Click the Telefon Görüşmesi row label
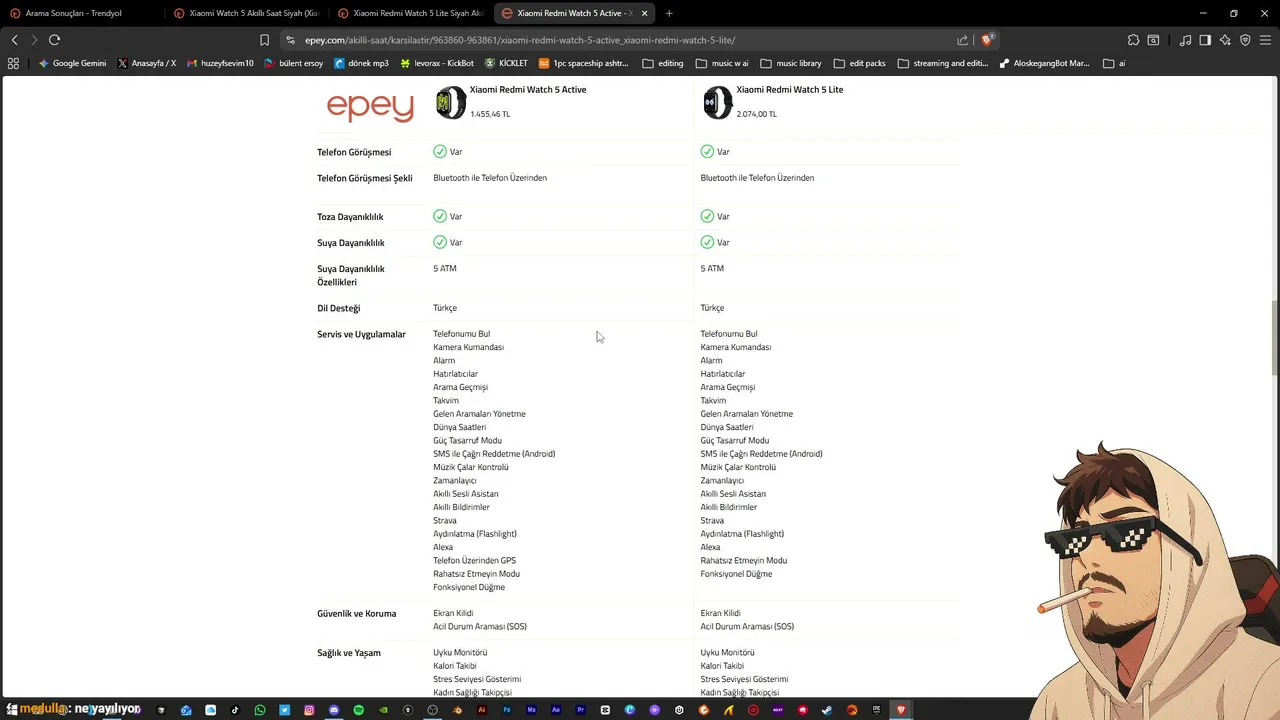Screen dimensions: 1280x720 click(354, 152)
